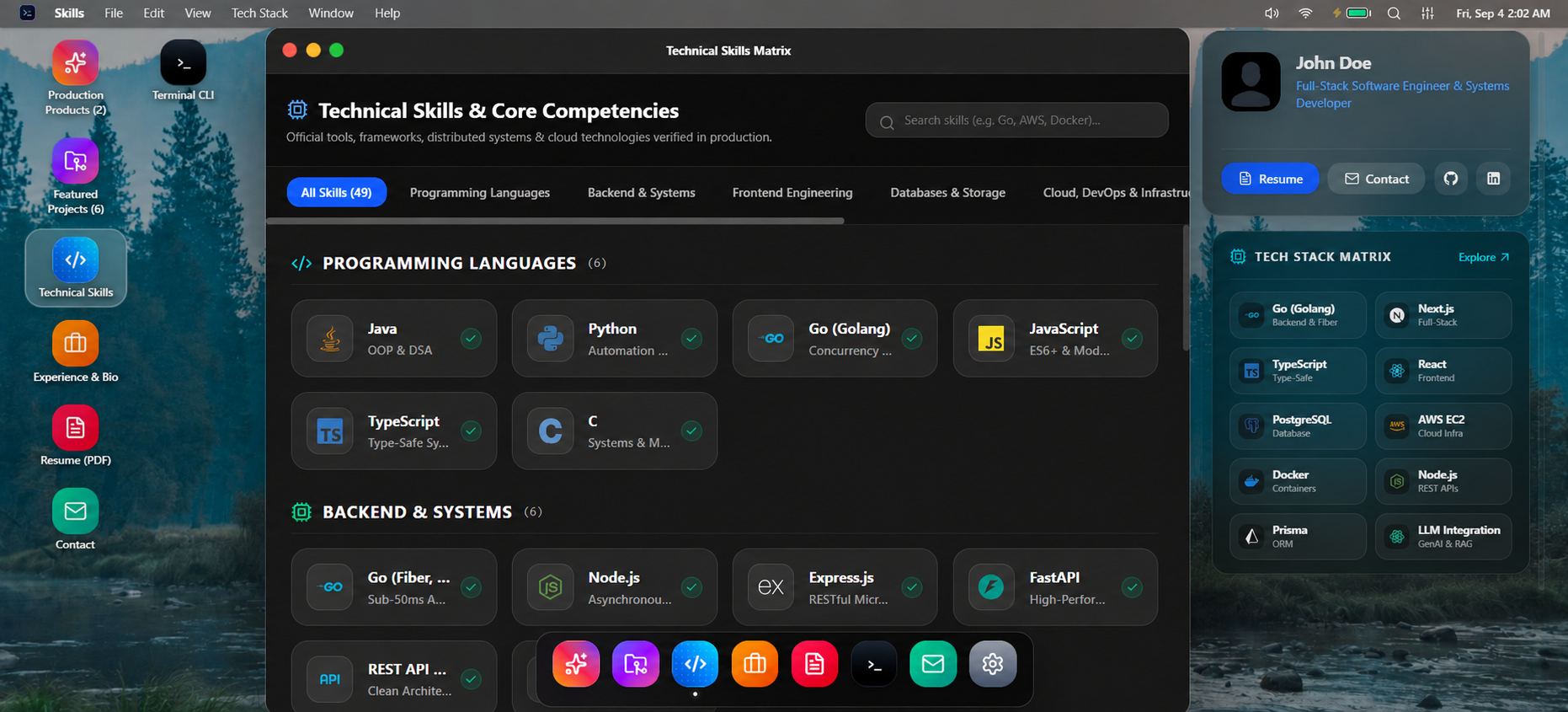The height and width of the screenshot is (712, 1568).
Task: Follow the Explore link in Tech Stack Matrix
Action: pos(1484,257)
